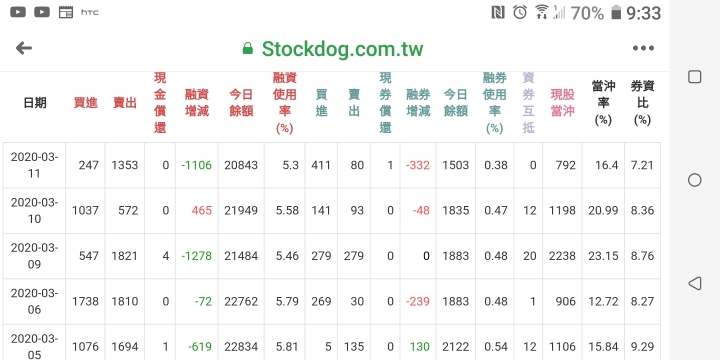Image resolution: width=720 pixels, height=360 pixels.
Task: Tap the 融資增減 column header
Action: tap(197, 103)
